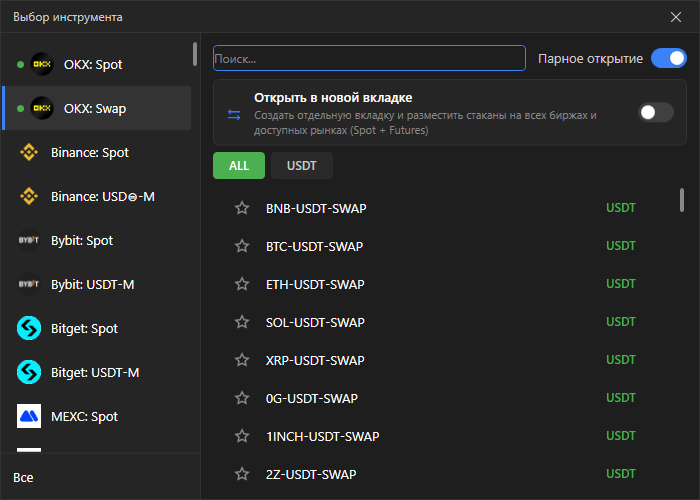Click the USDT label on the SOL-USDT-SWAP row
Screen dimensions: 700x500
pos(621,321)
